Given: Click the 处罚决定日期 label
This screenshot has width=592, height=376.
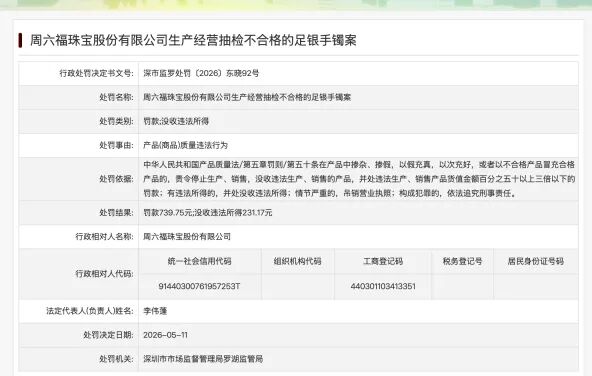Looking at the screenshot, I should (108, 335).
